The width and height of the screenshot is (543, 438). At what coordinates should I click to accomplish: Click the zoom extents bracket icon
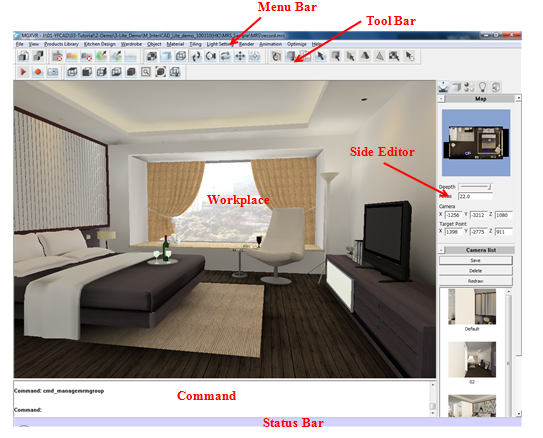[160, 72]
